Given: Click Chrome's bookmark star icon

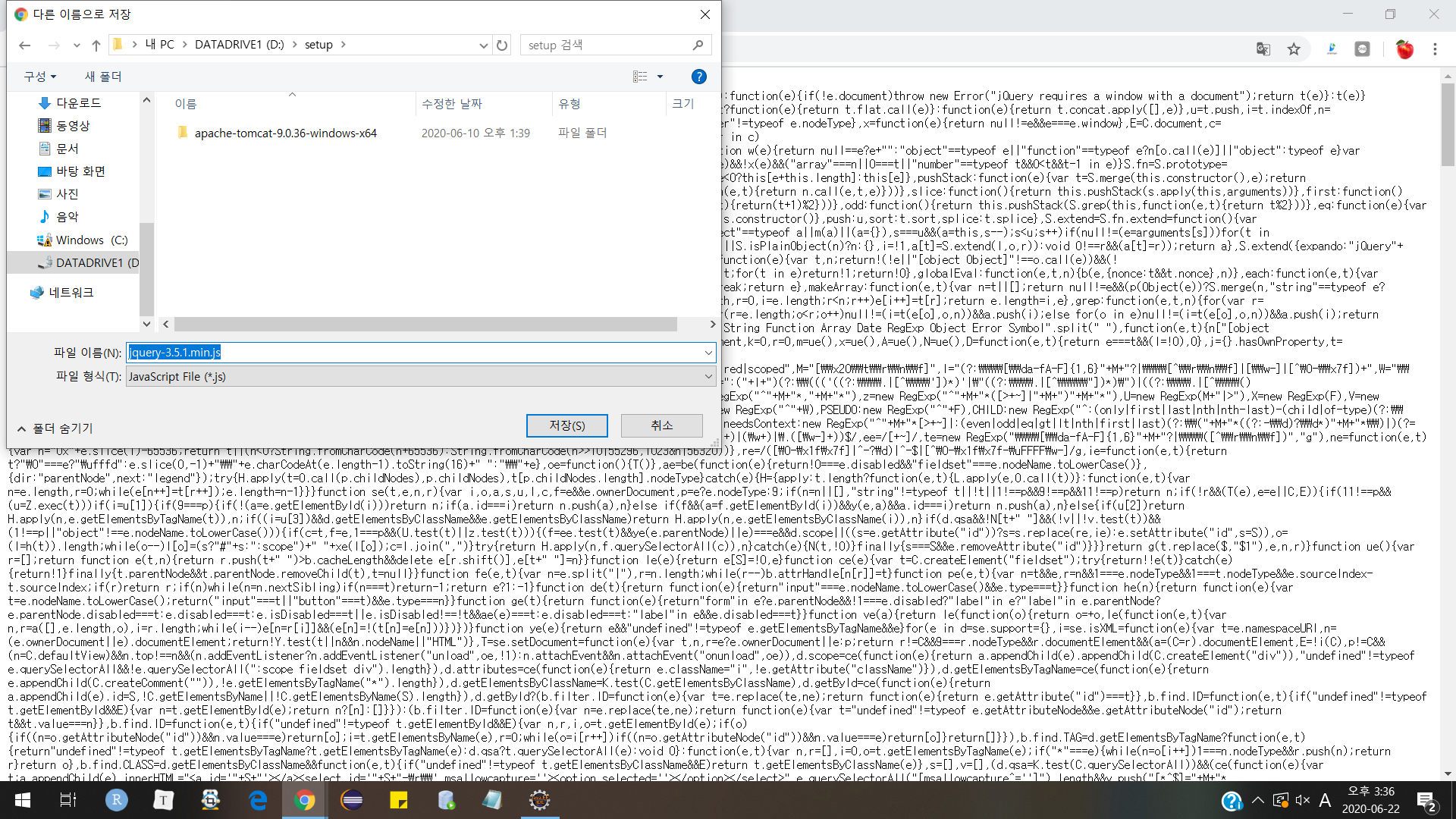Looking at the screenshot, I should (1294, 49).
